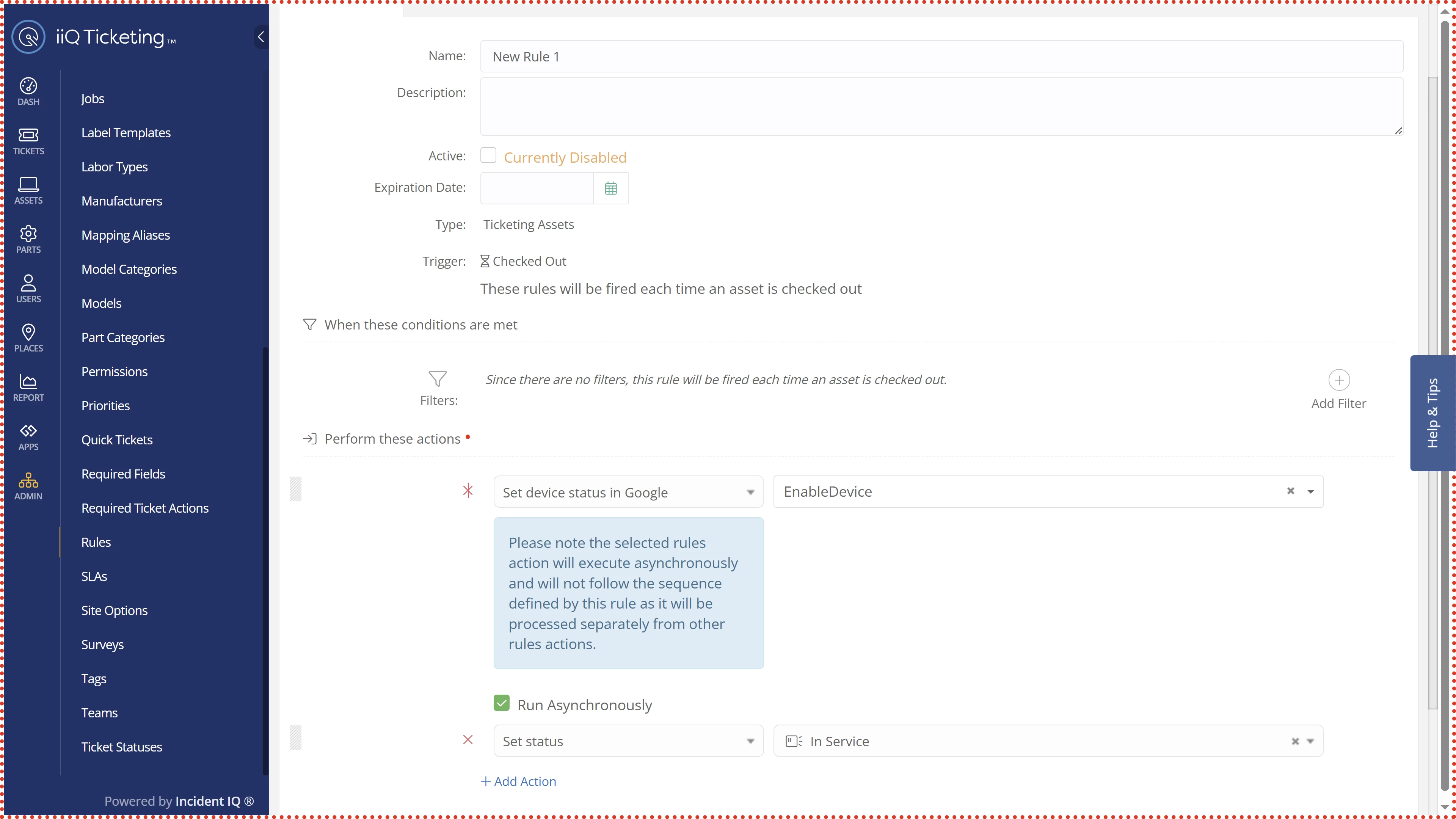This screenshot has width=1456, height=819.
Task: Open Label Templates
Action: 126,133
